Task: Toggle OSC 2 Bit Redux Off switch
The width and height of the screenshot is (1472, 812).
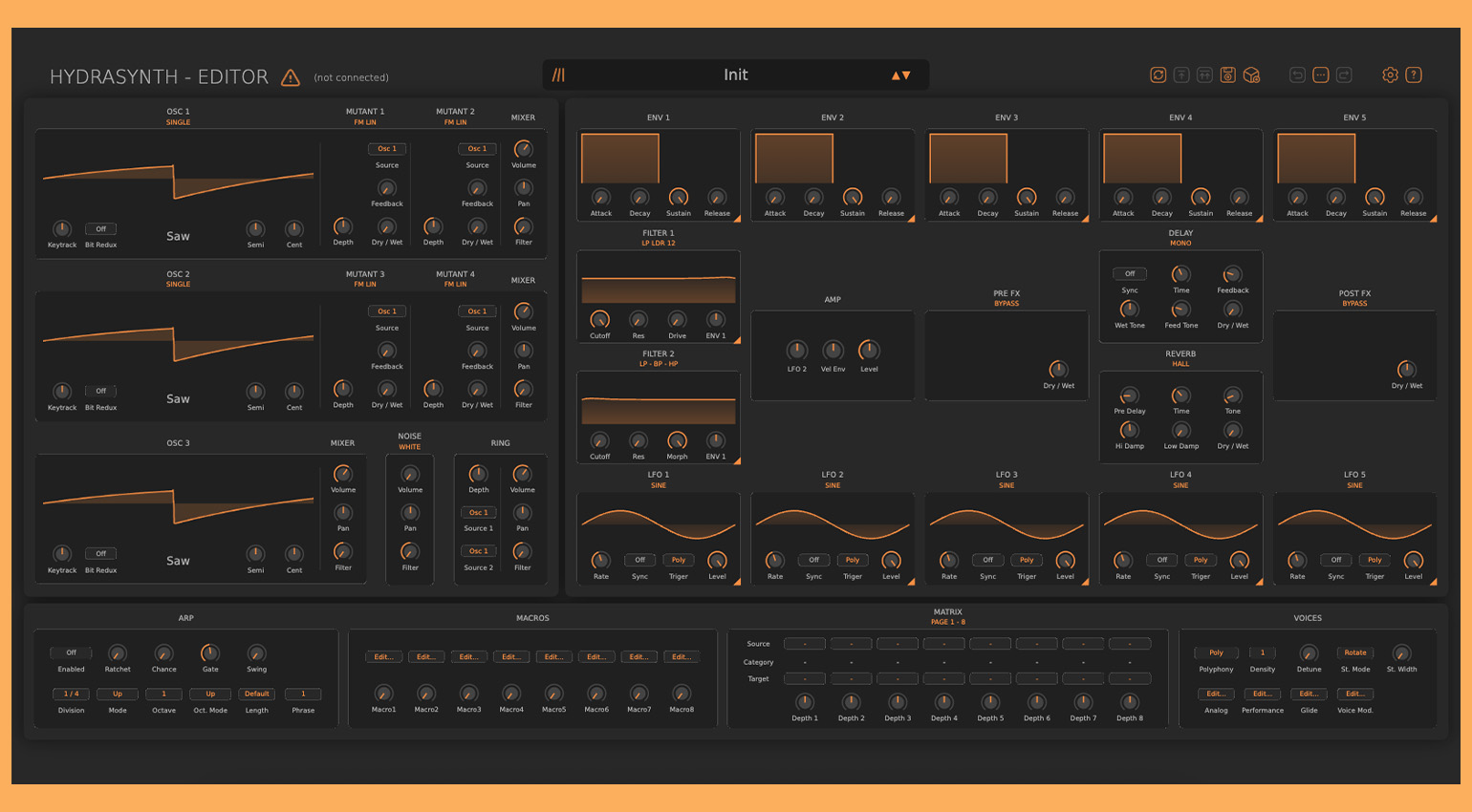Action: click(100, 391)
